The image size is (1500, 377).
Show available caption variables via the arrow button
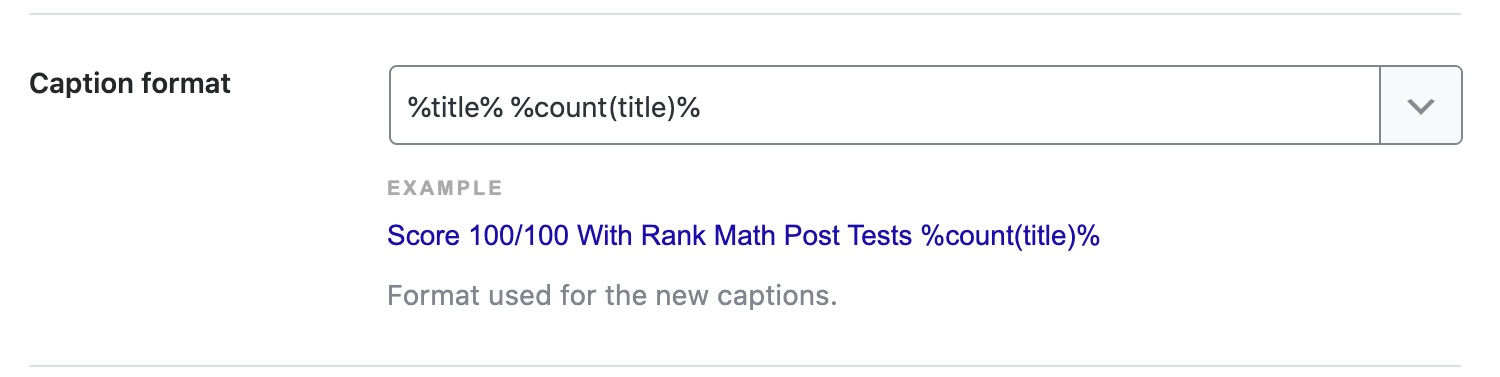pos(1421,105)
